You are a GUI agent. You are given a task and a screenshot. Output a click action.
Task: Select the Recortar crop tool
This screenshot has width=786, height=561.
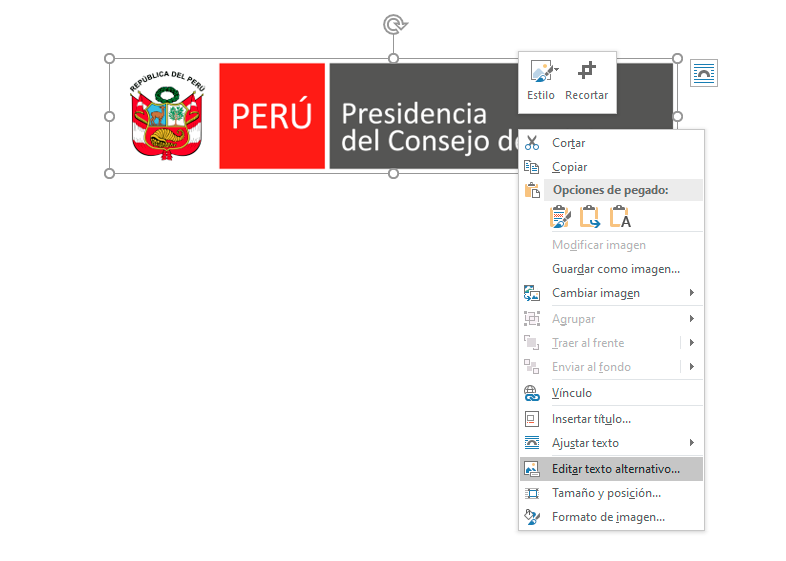click(x=587, y=72)
